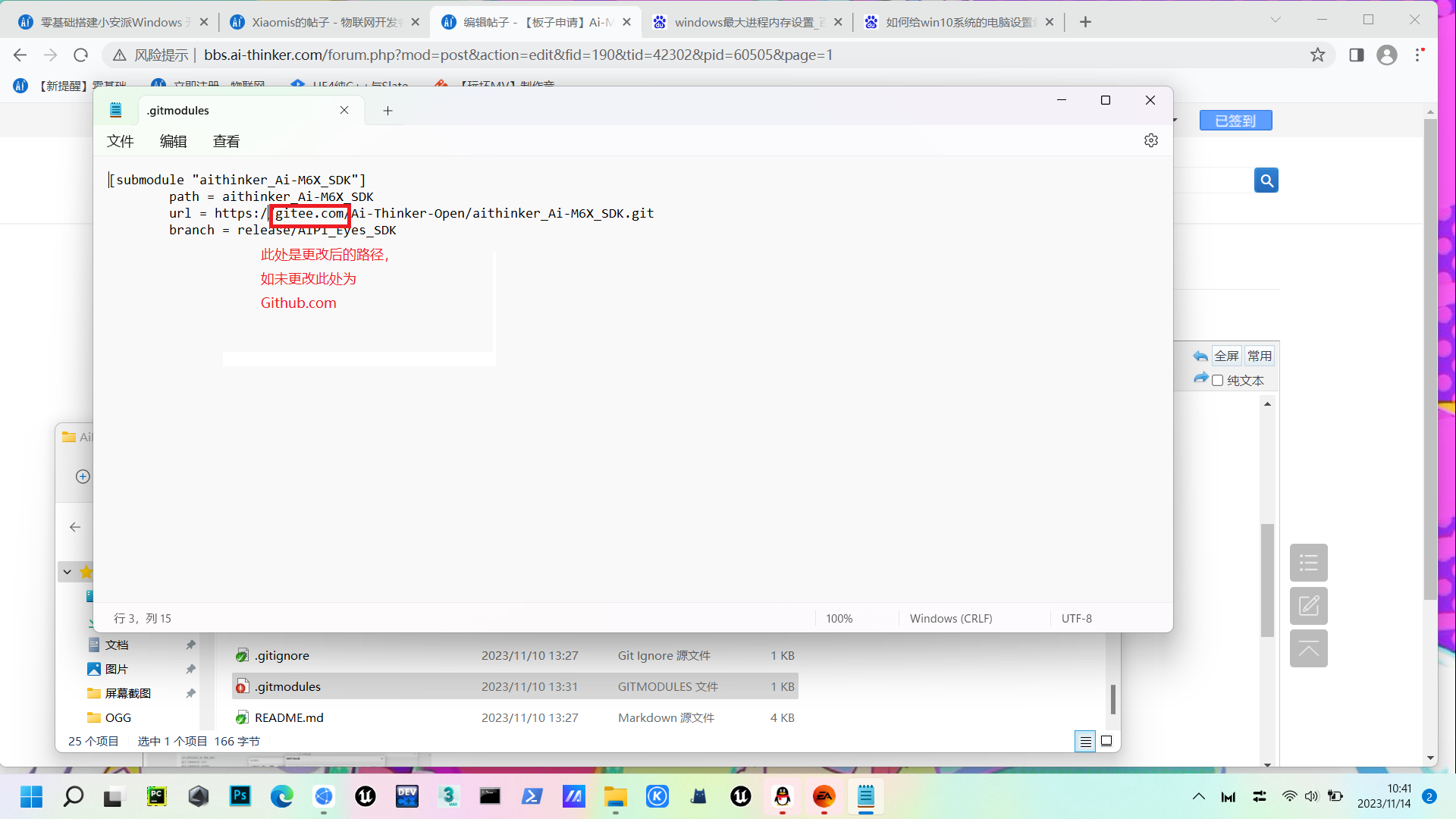Click the 全屏 editor button
This screenshot has height=819, width=1456.
[1226, 356]
